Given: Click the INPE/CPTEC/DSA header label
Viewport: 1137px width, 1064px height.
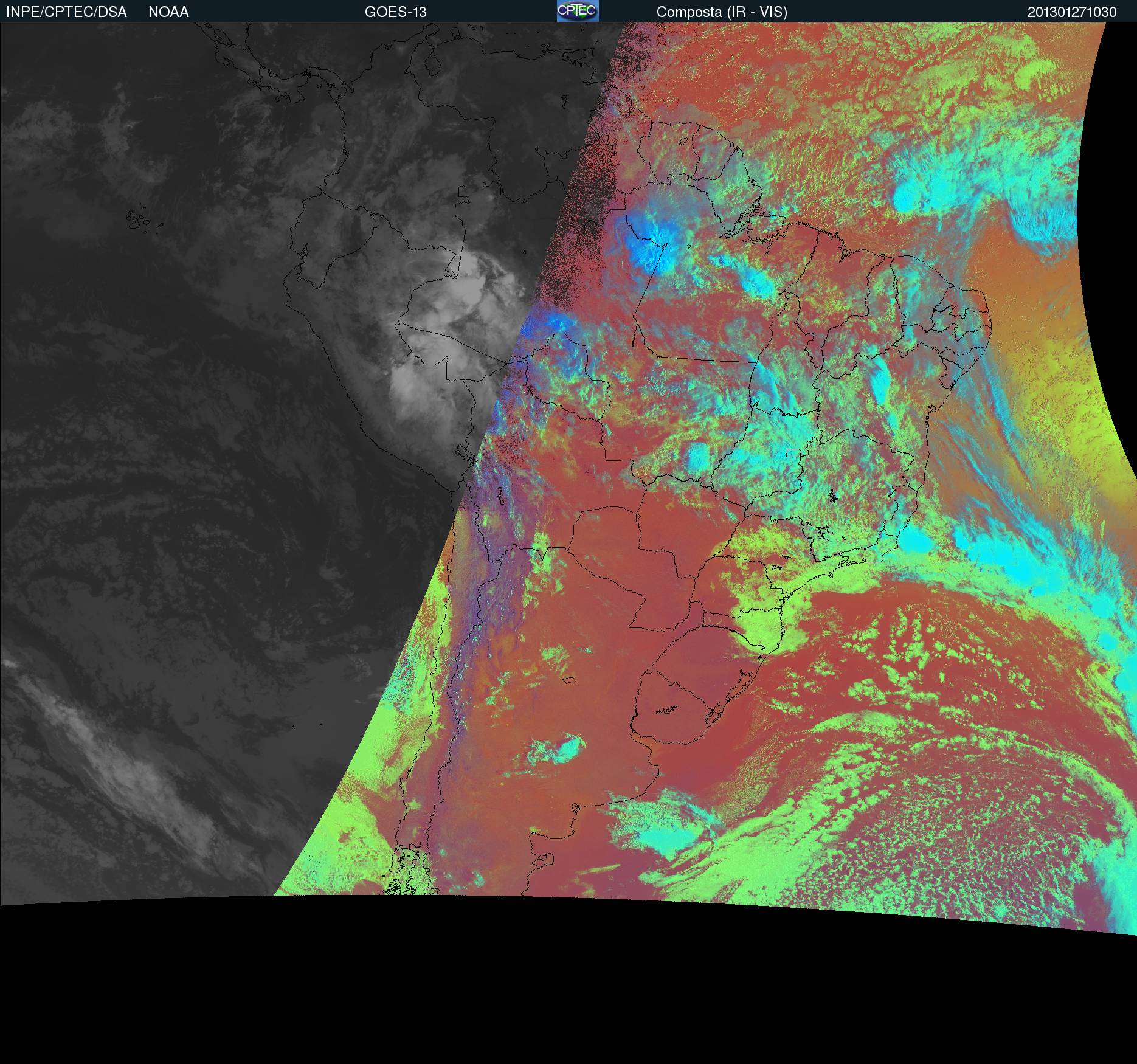Looking at the screenshot, I should coord(66,12).
